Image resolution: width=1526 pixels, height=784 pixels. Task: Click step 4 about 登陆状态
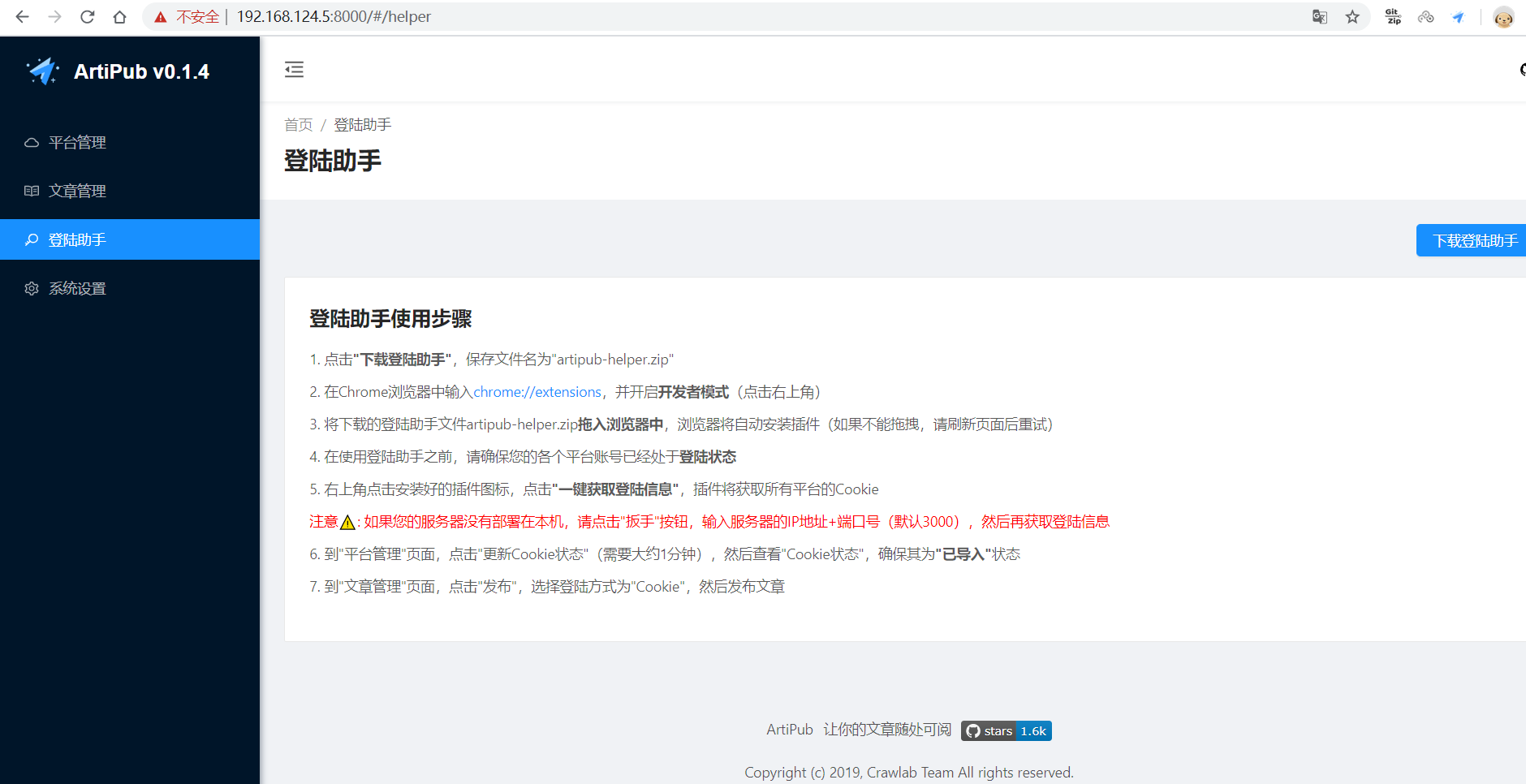tap(523, 457)
